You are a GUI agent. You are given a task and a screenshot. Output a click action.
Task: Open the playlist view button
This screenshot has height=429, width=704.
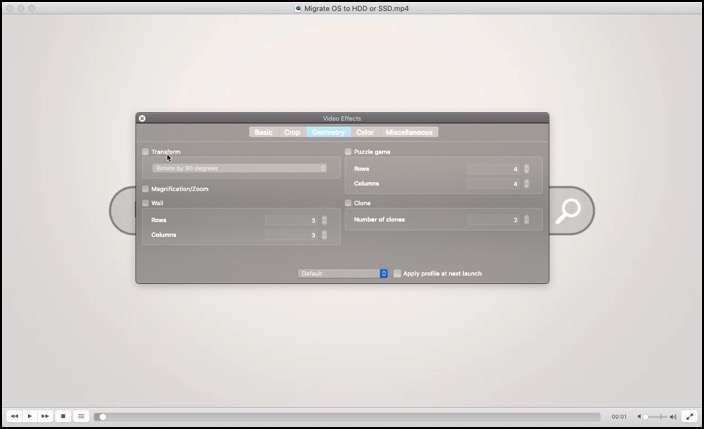81,416
